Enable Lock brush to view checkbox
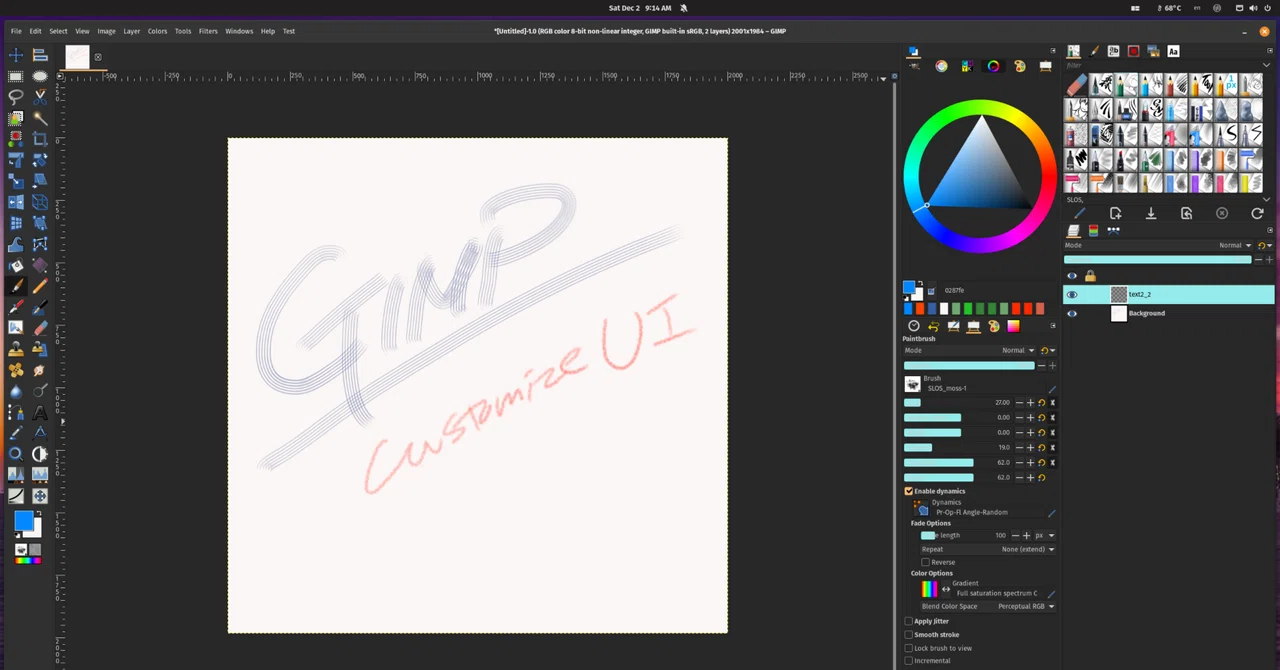Screen dimensions: 1280x670 (x=909, y=648)
